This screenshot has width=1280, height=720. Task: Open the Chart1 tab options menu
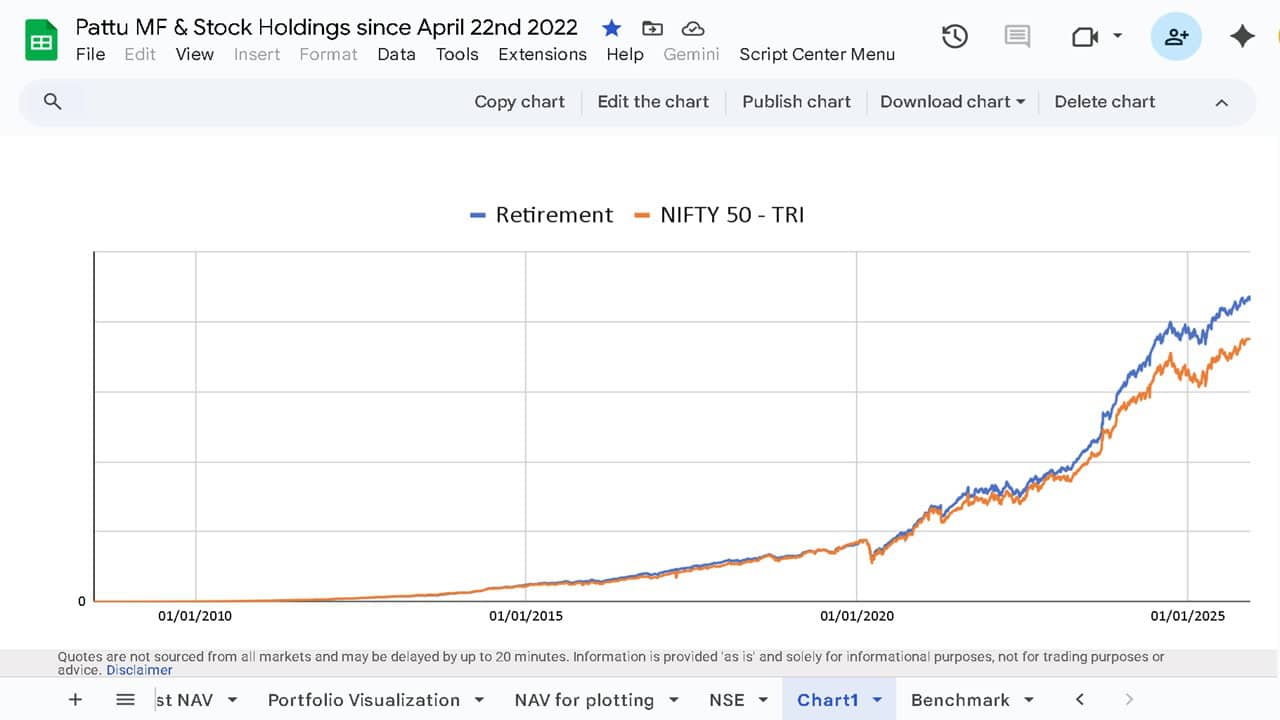(x=876, y=699)
